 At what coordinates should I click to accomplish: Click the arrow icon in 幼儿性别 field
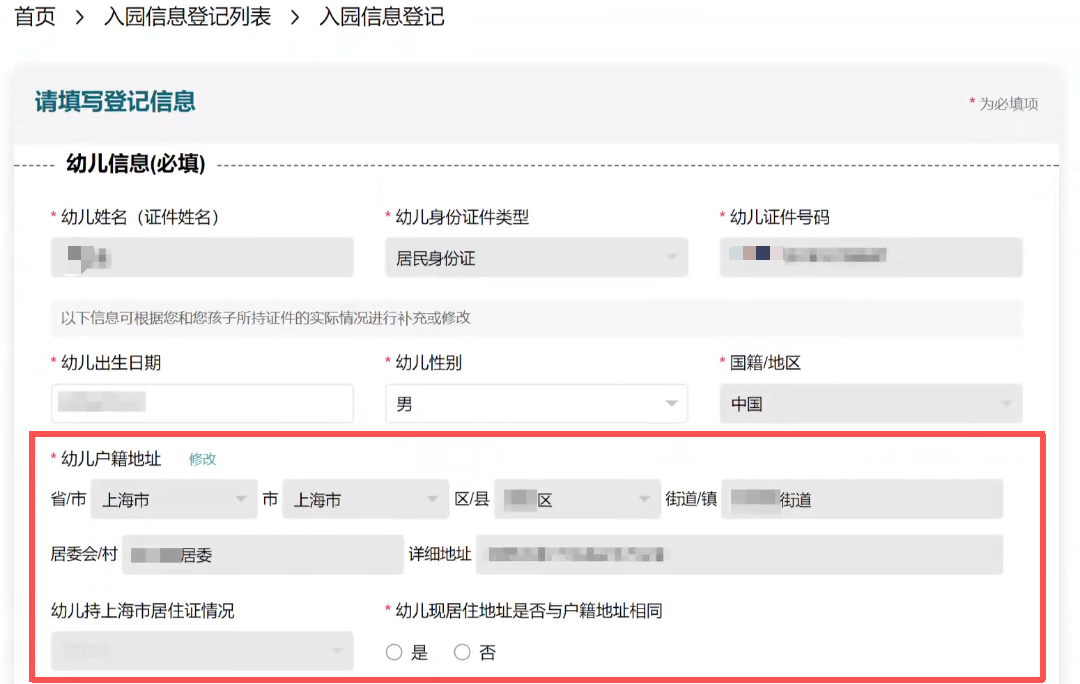coord(671,404)
